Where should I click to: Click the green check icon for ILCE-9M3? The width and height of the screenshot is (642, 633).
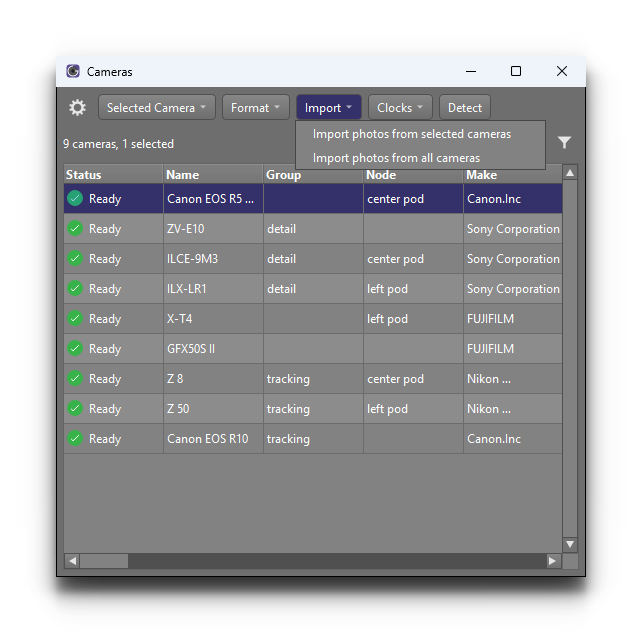(x=75, y=258)
